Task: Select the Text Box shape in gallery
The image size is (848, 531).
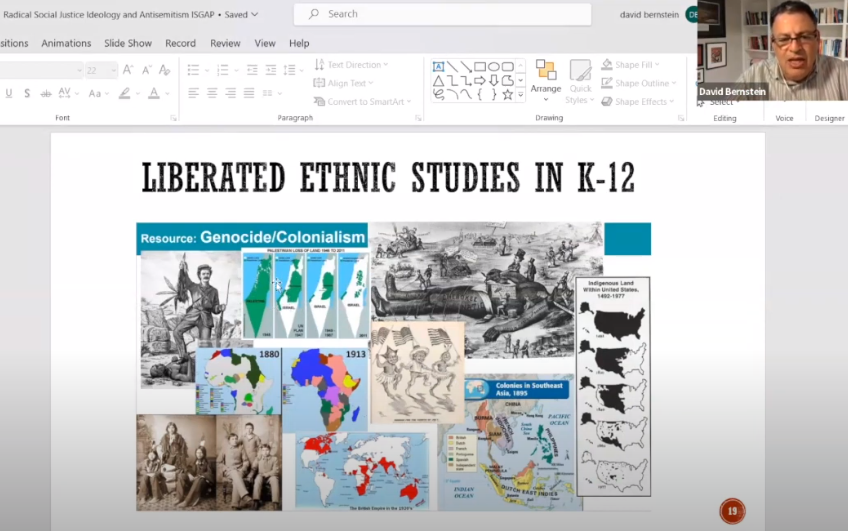Action: (x=438, y=66)
